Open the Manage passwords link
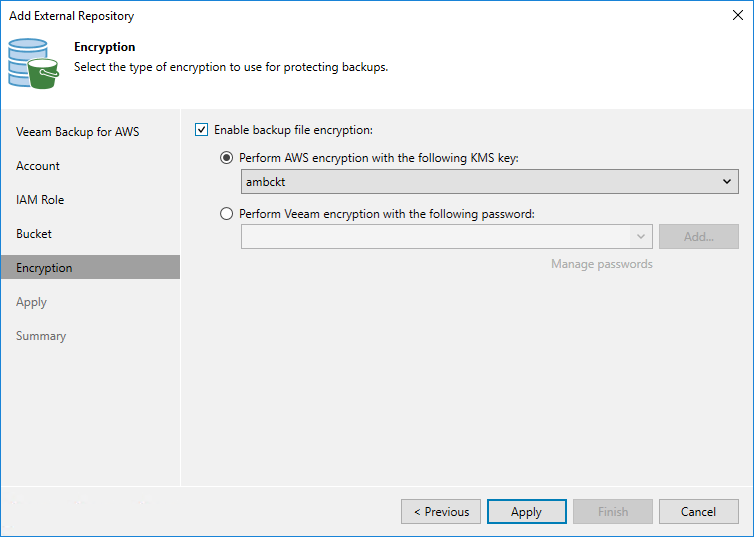 pos(602,264)
